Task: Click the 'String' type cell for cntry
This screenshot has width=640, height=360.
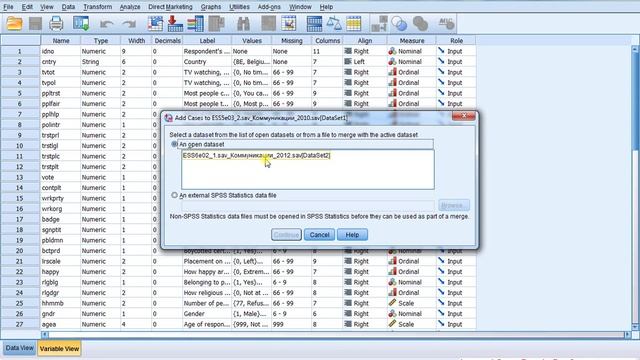Action: coord(100,62)
